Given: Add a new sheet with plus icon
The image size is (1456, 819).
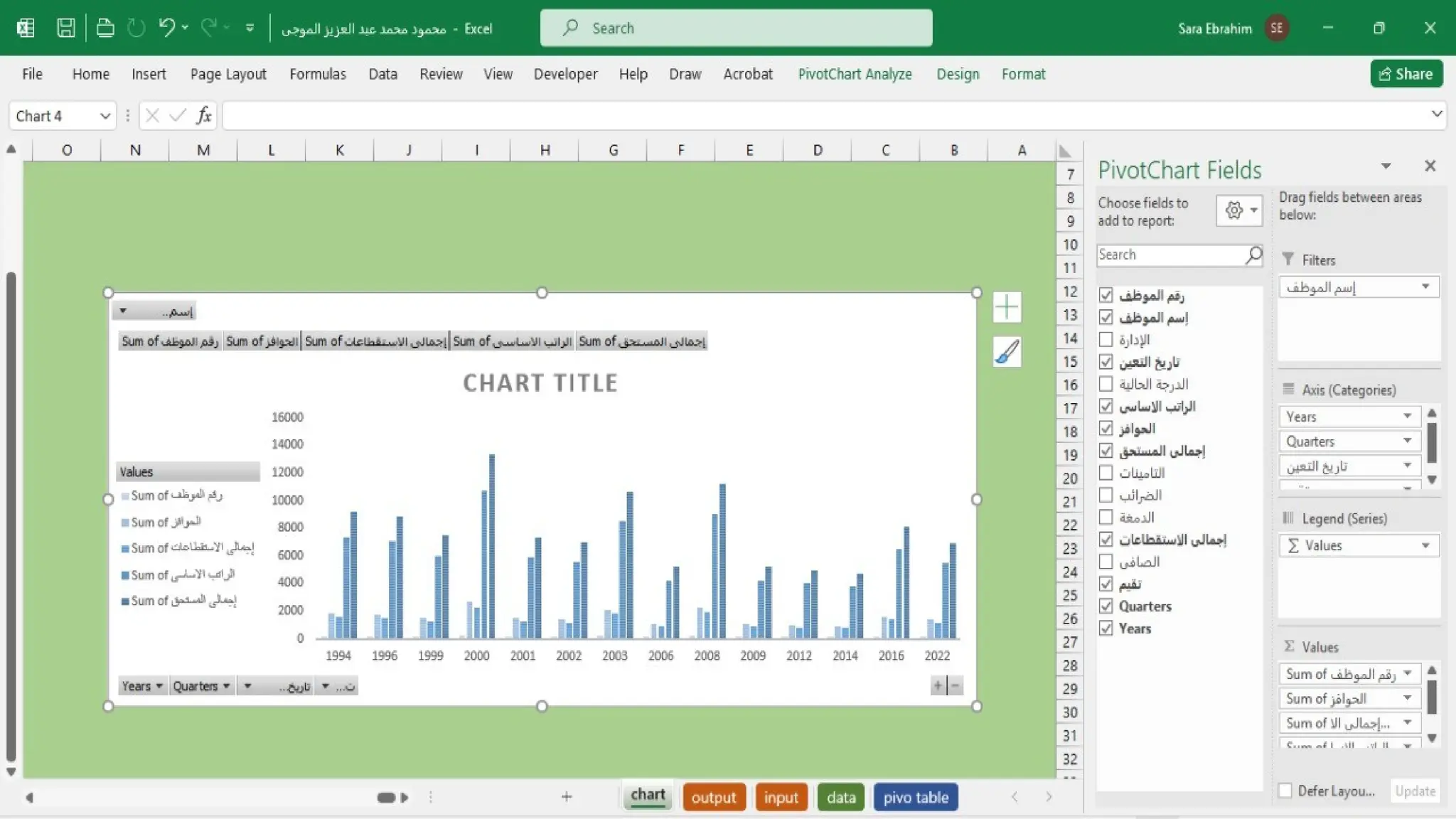Looking at the screenshot, I should [x=566, y=797].
